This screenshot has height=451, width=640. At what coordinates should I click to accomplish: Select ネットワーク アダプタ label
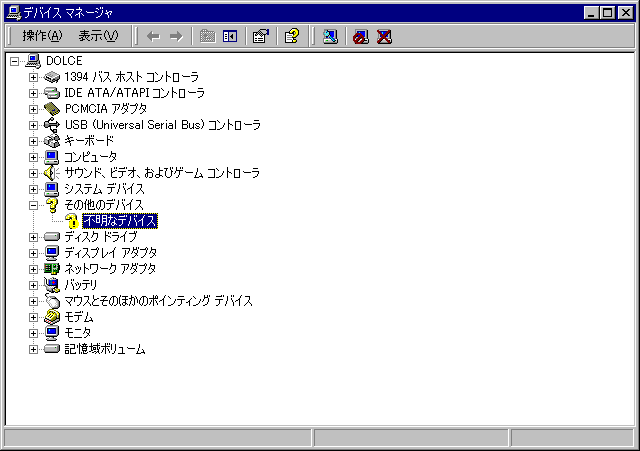point(110,269)
